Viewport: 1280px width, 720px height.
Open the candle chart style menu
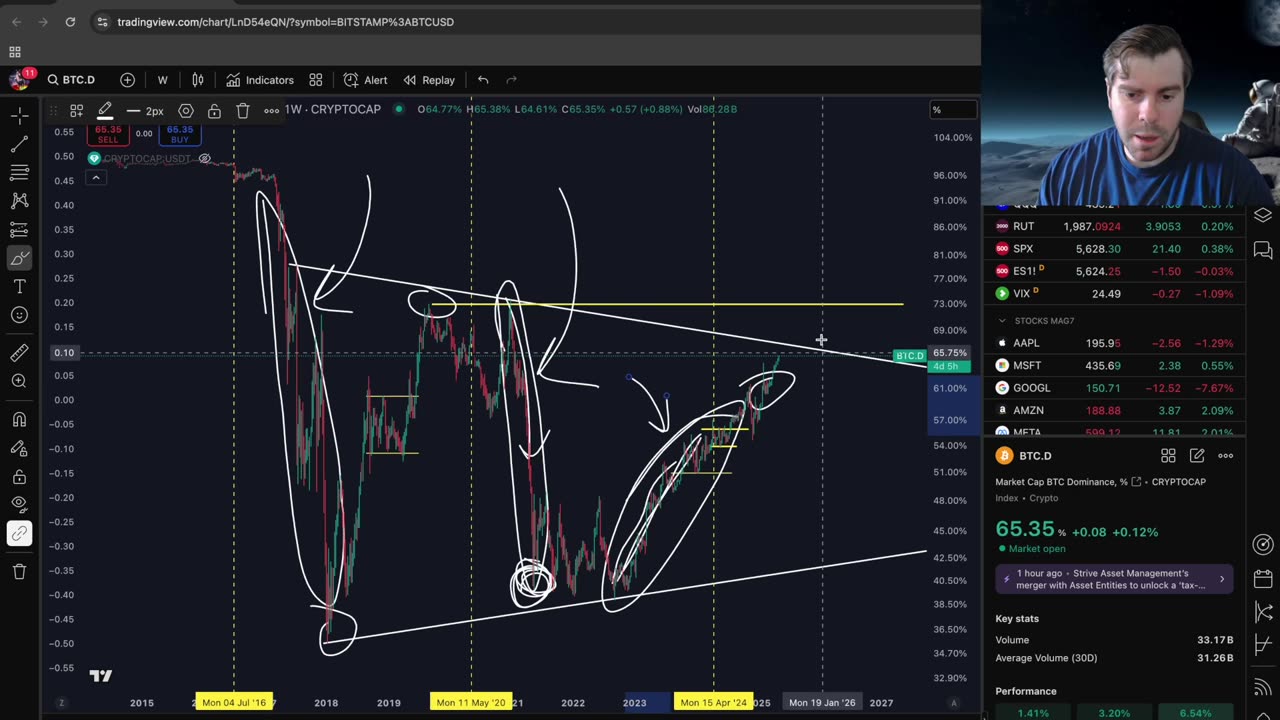[x=198, y=80]
